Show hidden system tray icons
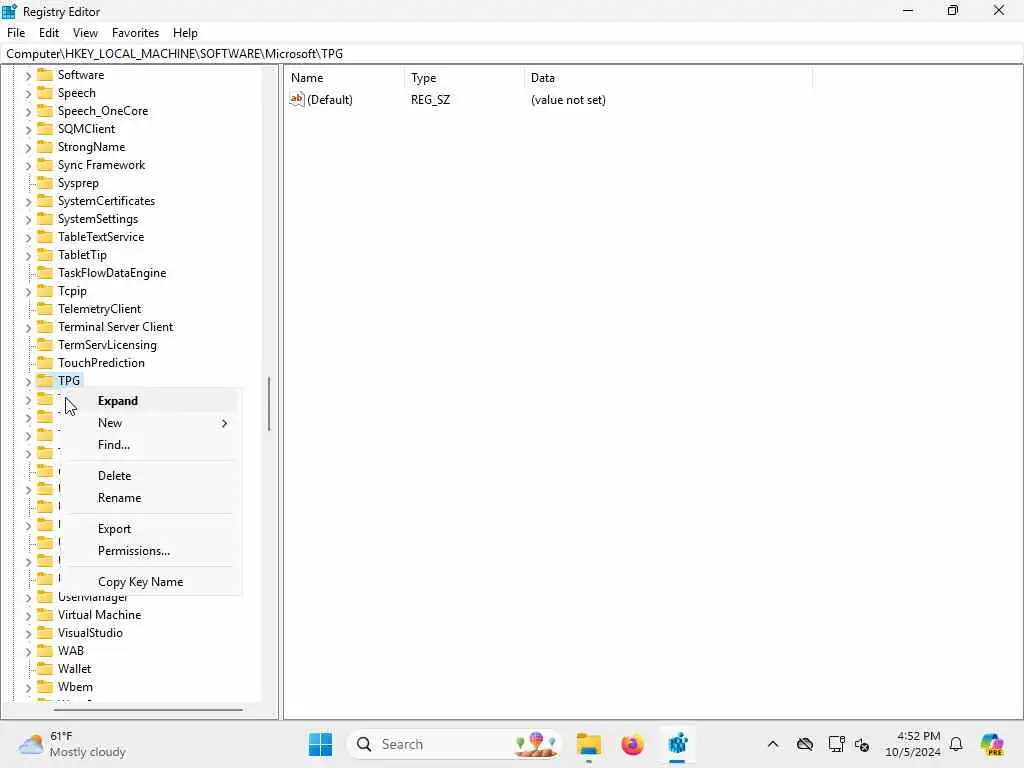 click(773, 744)
